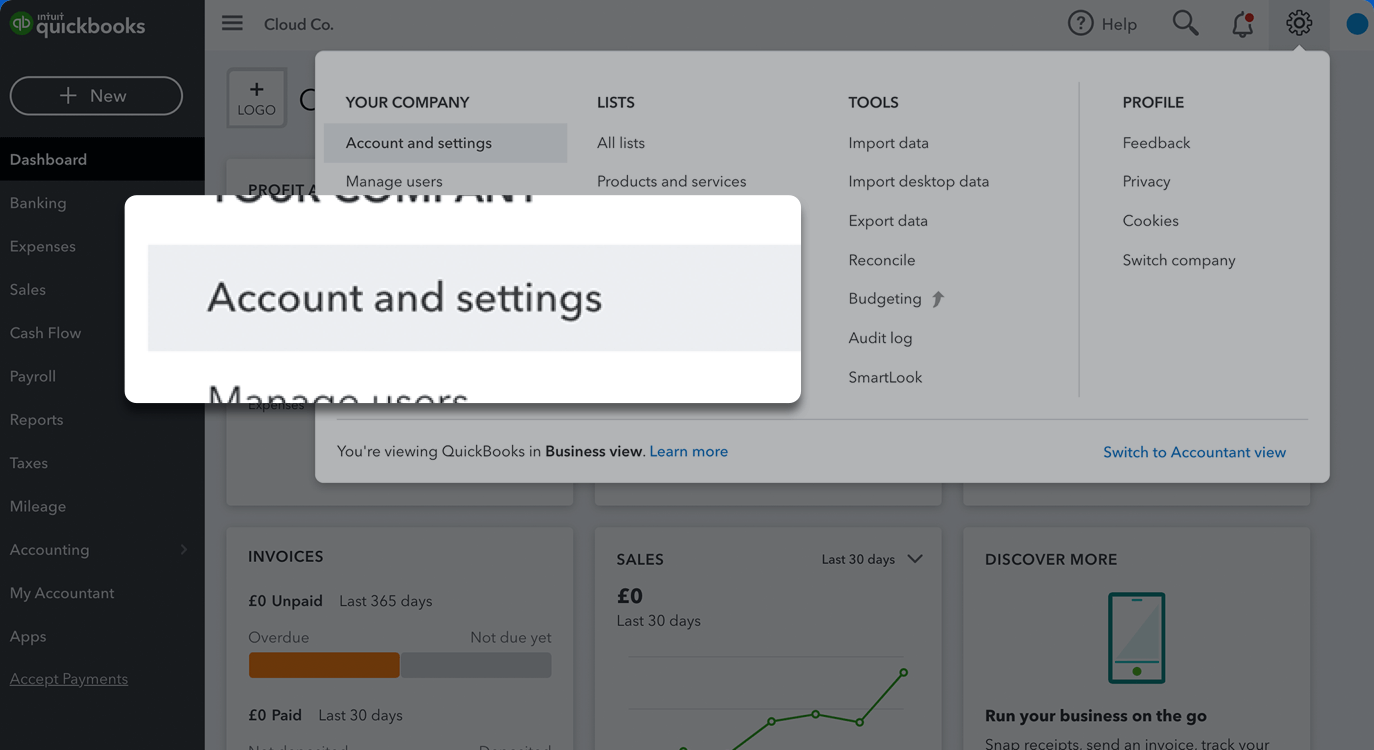The image size is (1374, 750).
Task: Select Manage users
Action: 394,182
